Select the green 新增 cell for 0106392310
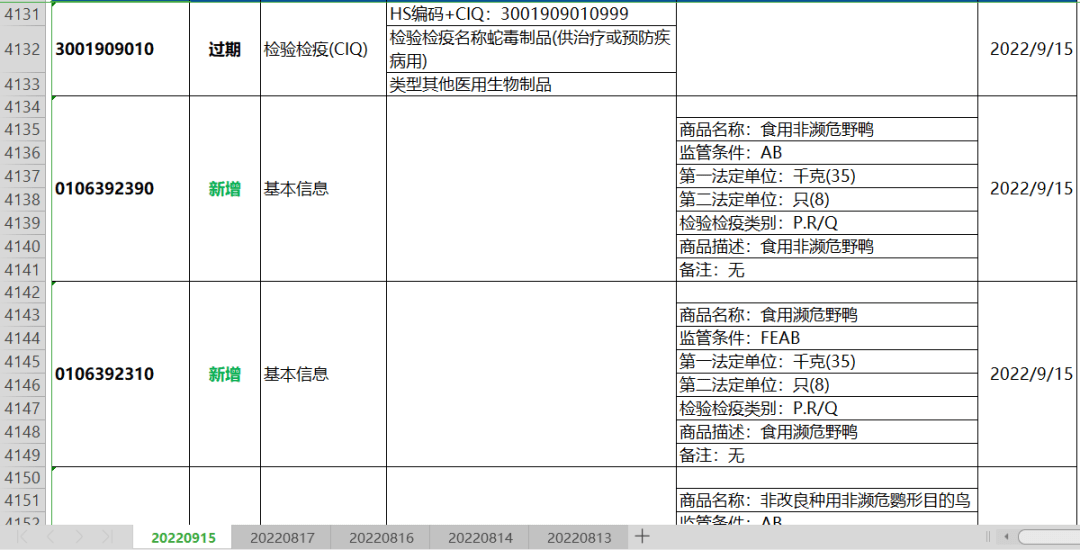 (224, 374)
